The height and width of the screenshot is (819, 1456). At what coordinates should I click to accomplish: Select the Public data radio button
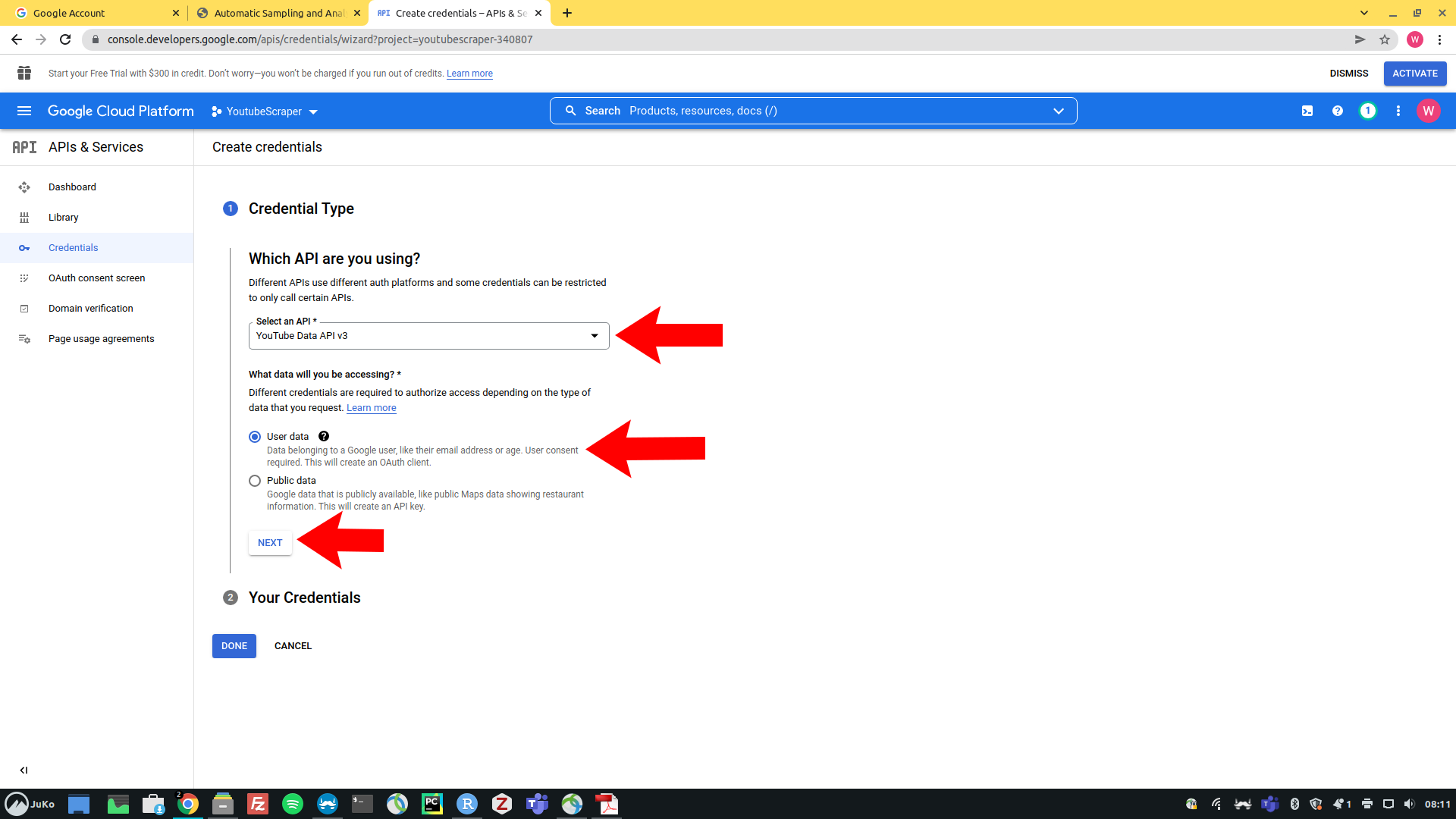click(x=255, y=481)
